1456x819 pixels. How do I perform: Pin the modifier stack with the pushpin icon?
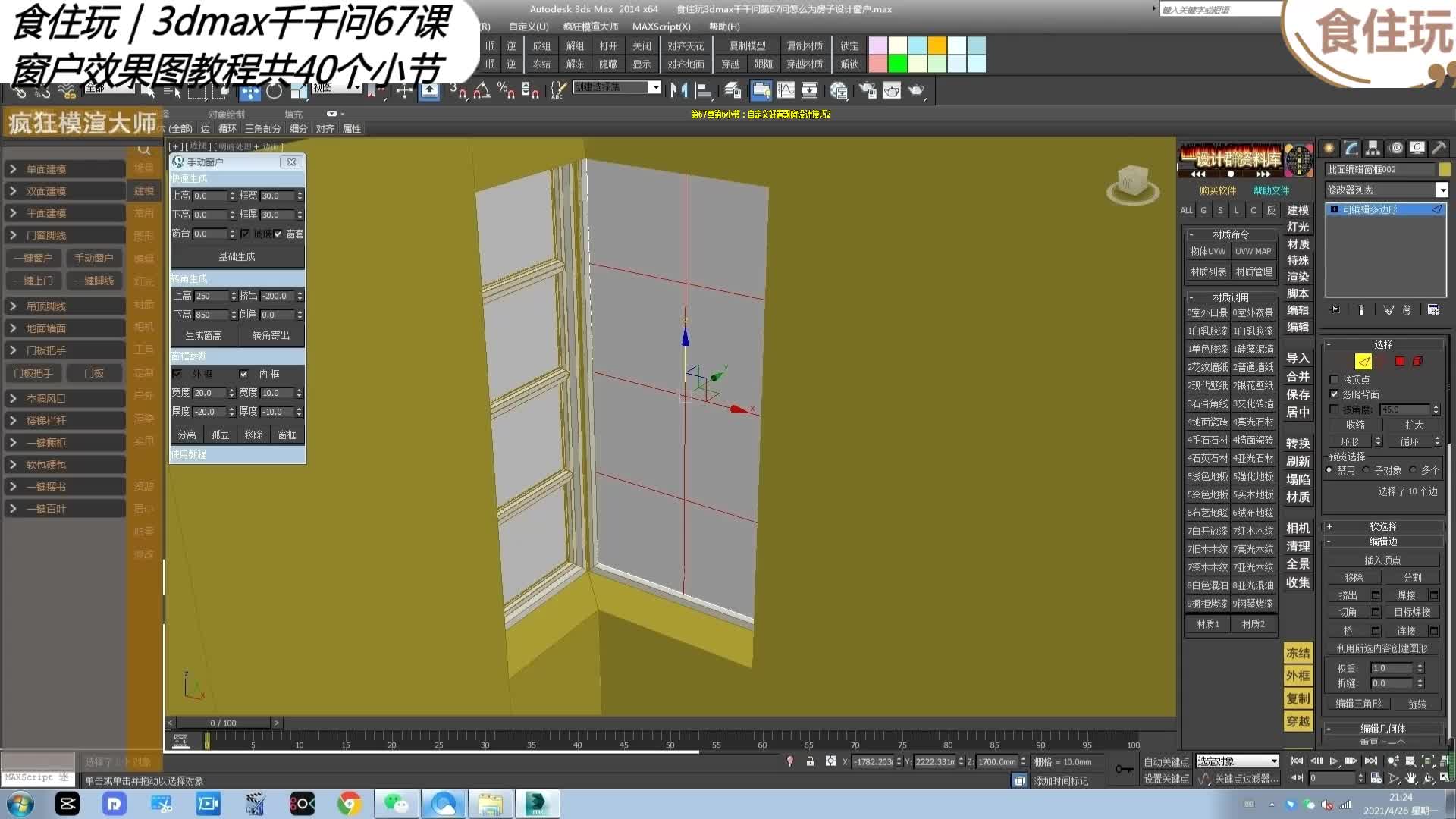pos(1335,309)
